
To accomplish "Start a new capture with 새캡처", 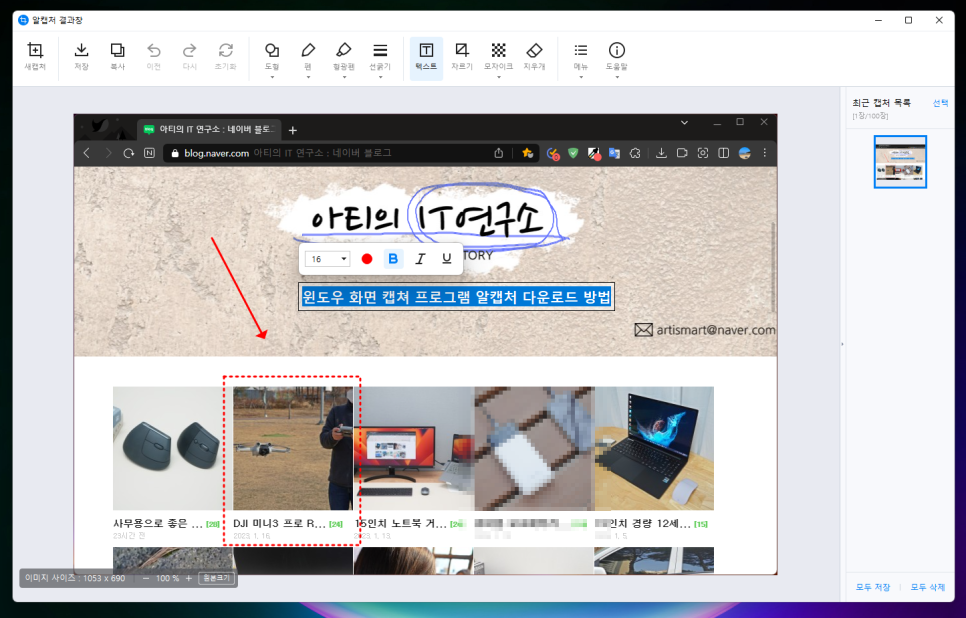I will 35,56.
